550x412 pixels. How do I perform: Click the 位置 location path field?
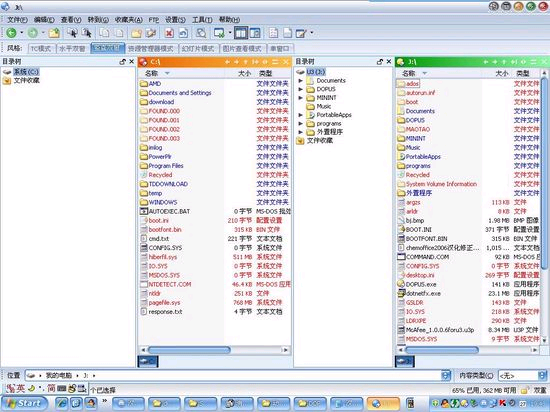tap(234, 376)
